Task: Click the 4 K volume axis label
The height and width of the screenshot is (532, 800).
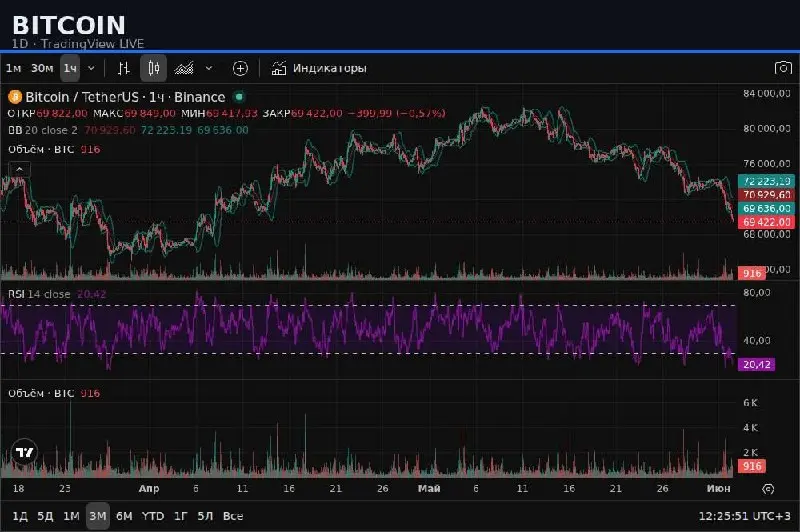Action: click(751, 427)
